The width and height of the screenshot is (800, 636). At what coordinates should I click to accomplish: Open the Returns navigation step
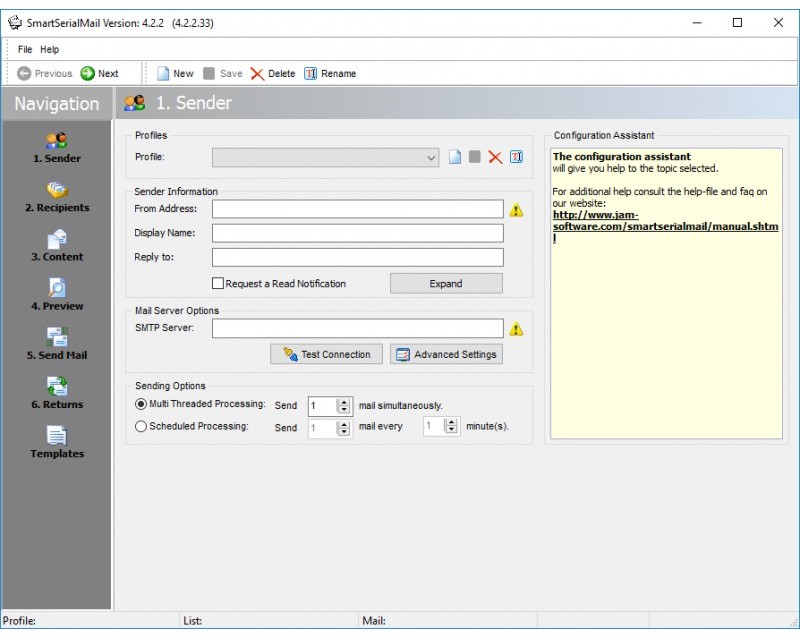click(57, 393)
